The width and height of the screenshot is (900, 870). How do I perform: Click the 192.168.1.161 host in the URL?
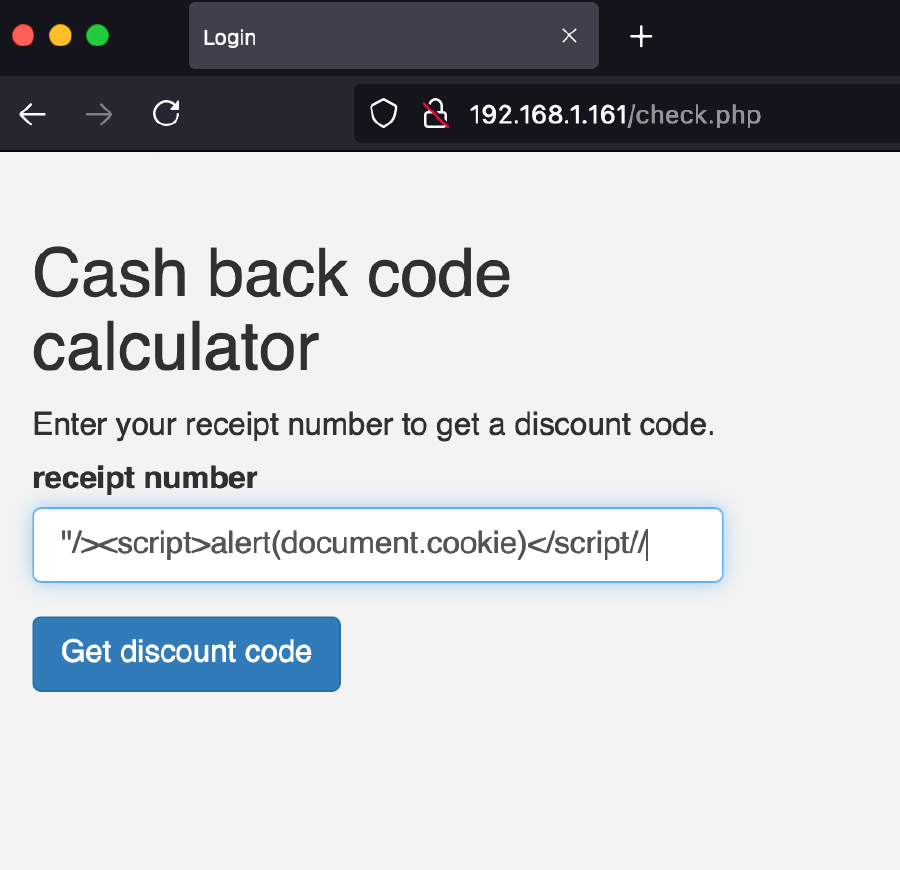pos(547,115)
